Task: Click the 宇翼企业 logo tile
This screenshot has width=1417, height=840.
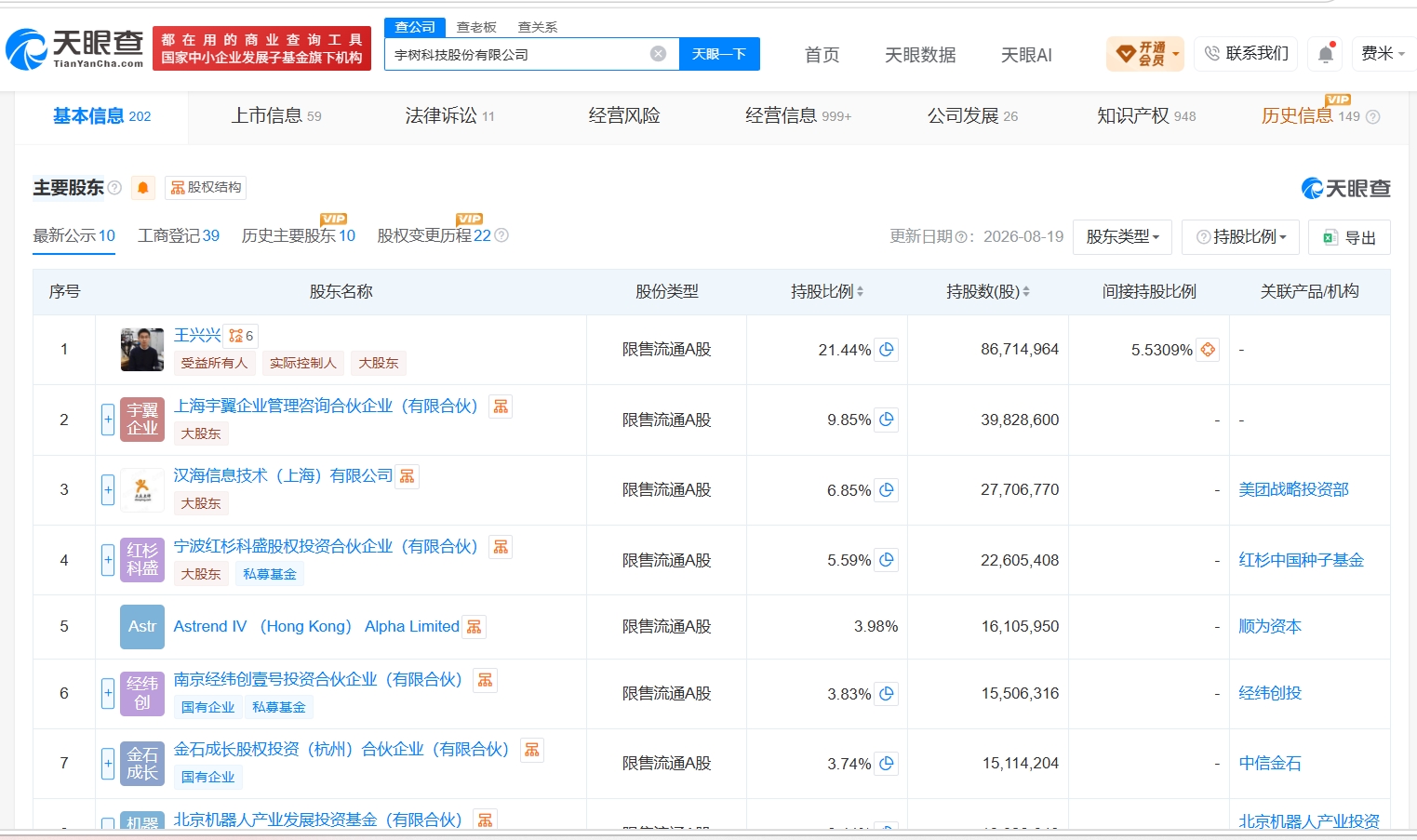Action: point(142,420)
